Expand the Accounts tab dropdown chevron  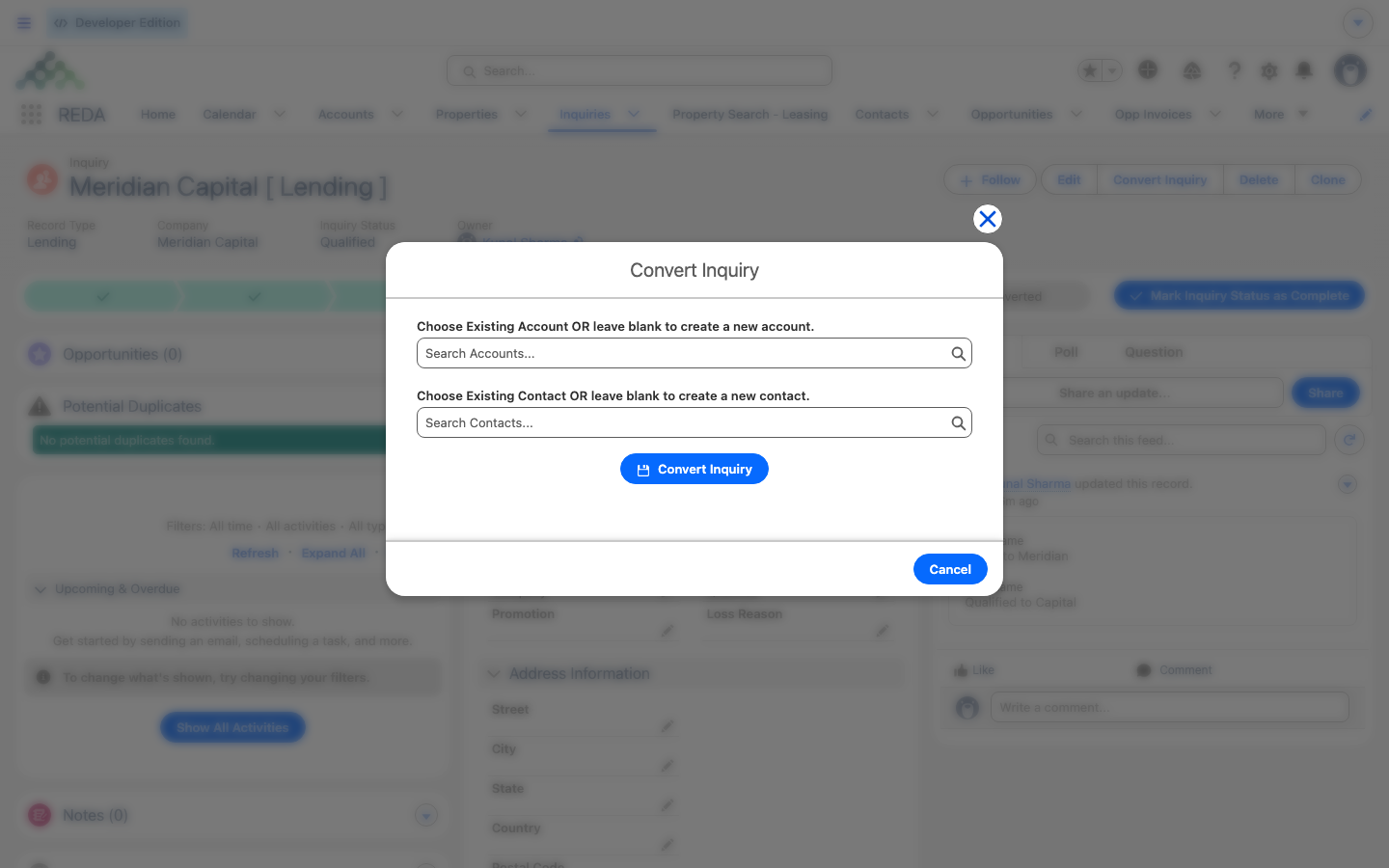click(x=397, y=114)
